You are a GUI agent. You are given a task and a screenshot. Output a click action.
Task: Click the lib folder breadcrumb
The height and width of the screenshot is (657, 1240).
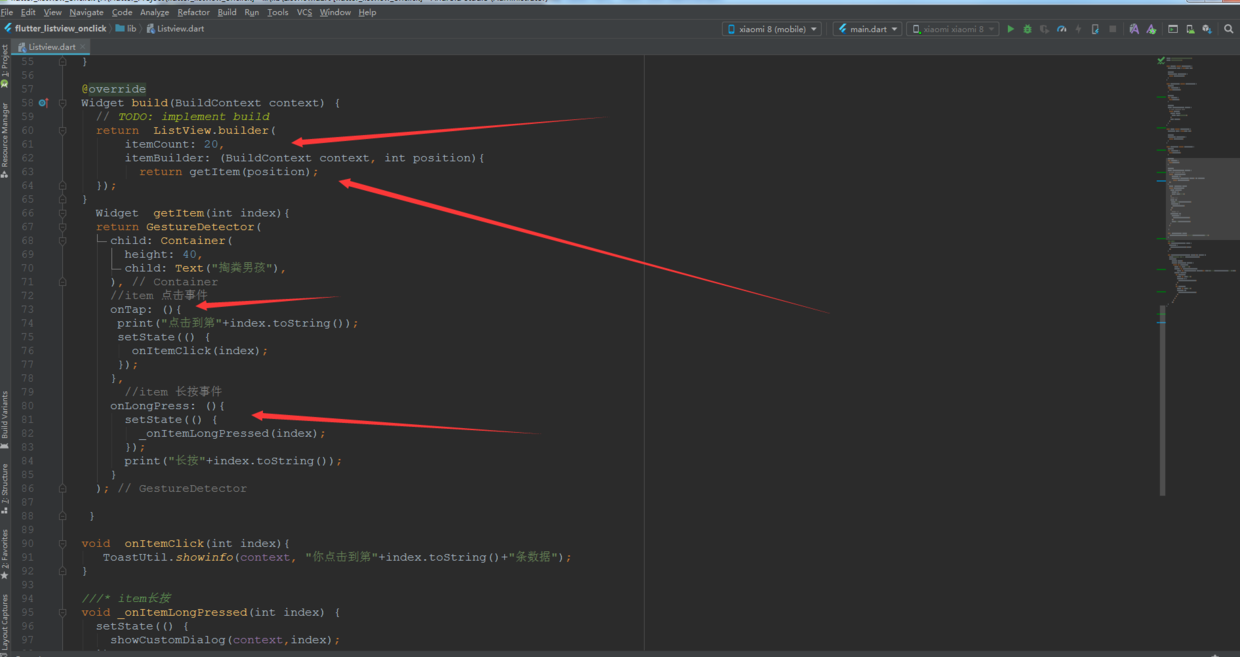(126, 29)
